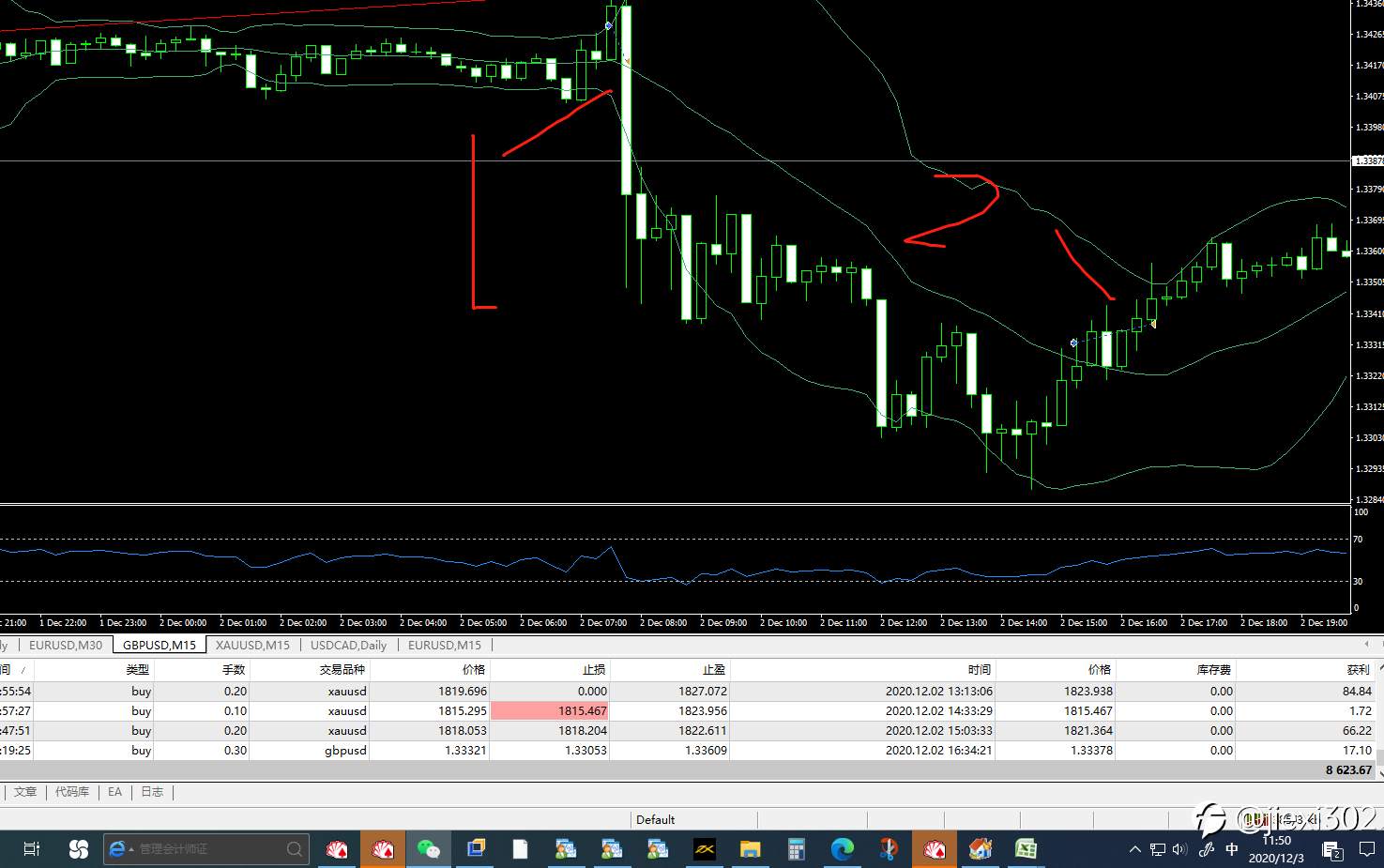The image size is (1384, 868).
Task: Select the 日志 terminal tab
Action: [152, 792]
